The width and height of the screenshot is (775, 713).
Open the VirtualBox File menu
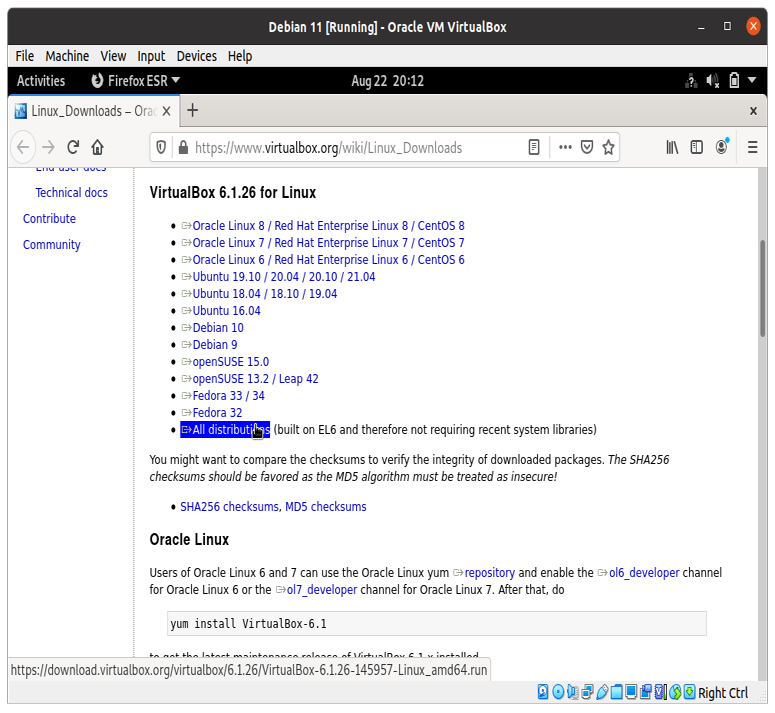[x=25, y=56]
